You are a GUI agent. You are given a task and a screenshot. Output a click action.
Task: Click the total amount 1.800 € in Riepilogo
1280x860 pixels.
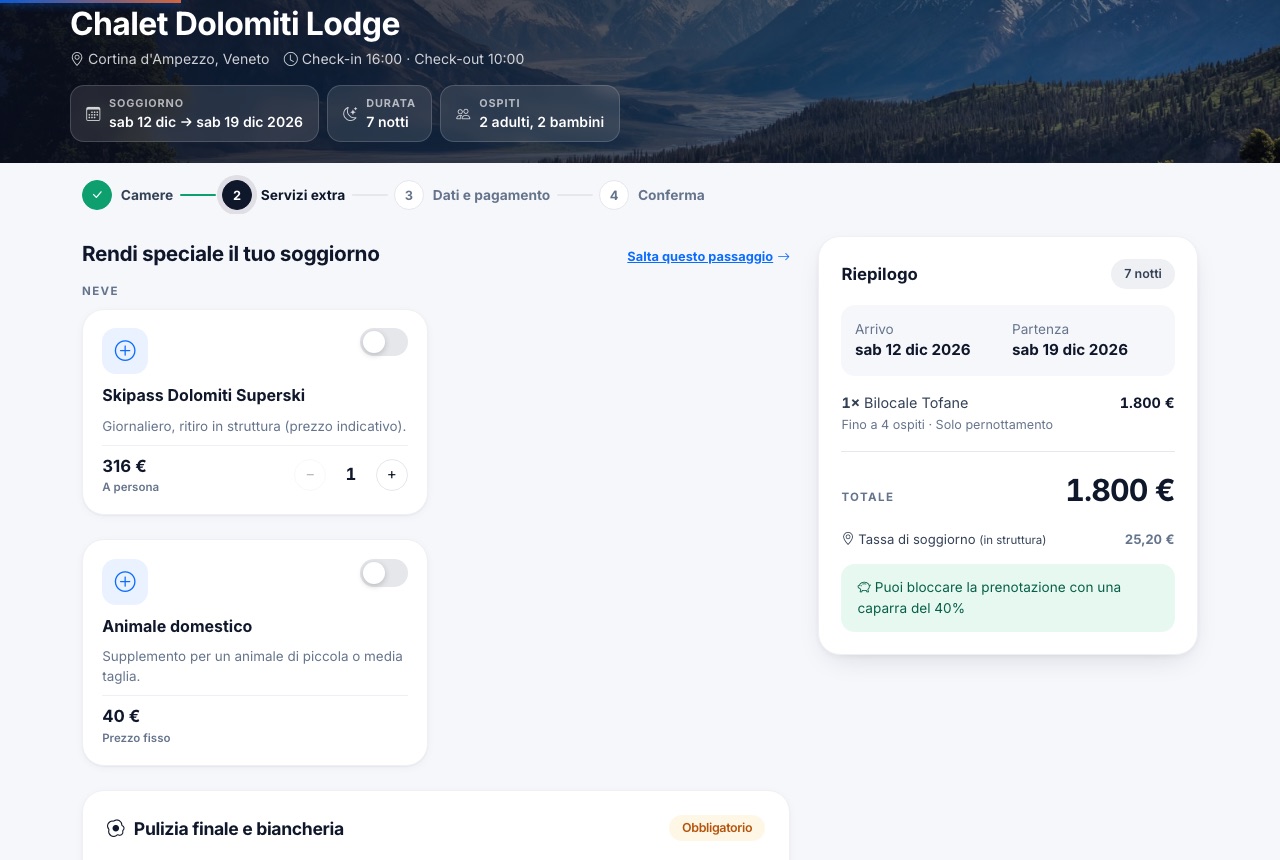pyautogui.click(x=1120, y=491)
